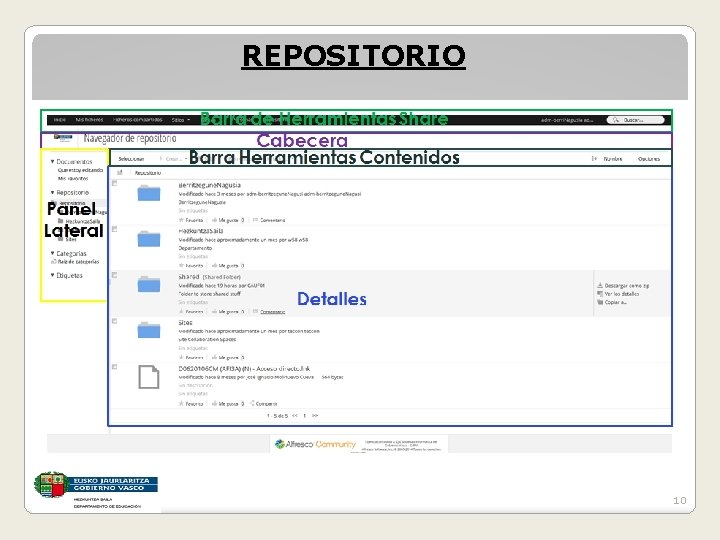720x540 pixels.
Task: Open Ficheros compartidos in top bar
Action: pyautogui.click(x=137, y=120)
